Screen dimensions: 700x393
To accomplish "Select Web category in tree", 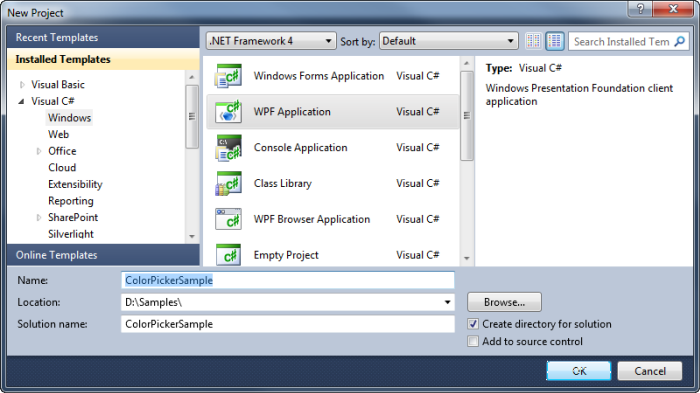I will [58, 134].
